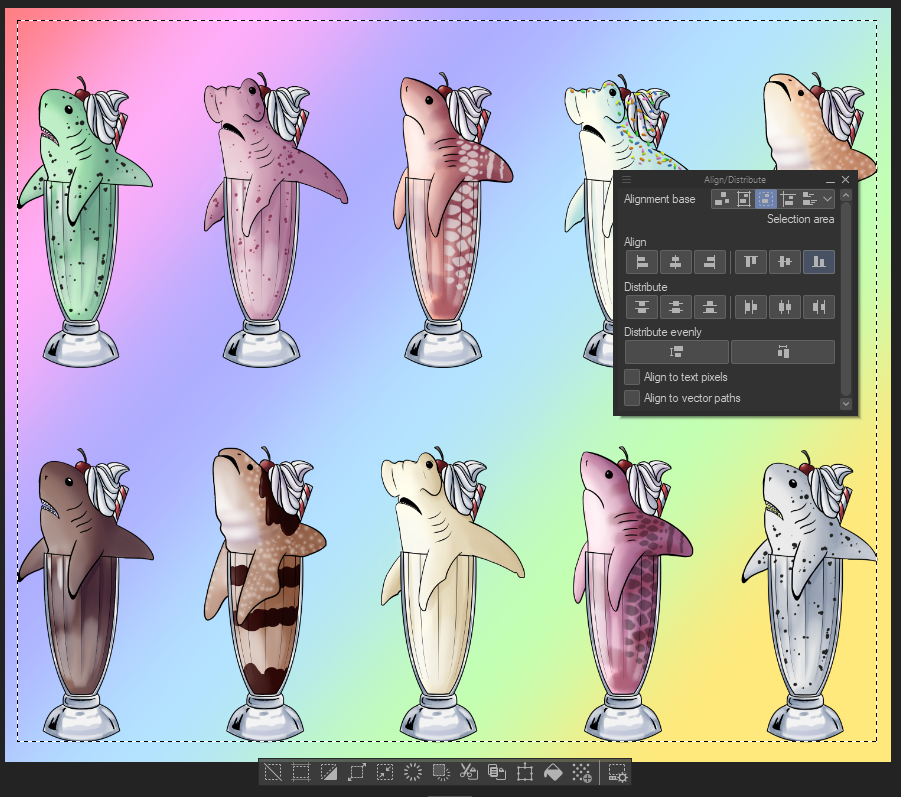Click the mint green shark milkshake artwork
The height and width of the screenshot is (797, 901).
(x=83, y=221)
